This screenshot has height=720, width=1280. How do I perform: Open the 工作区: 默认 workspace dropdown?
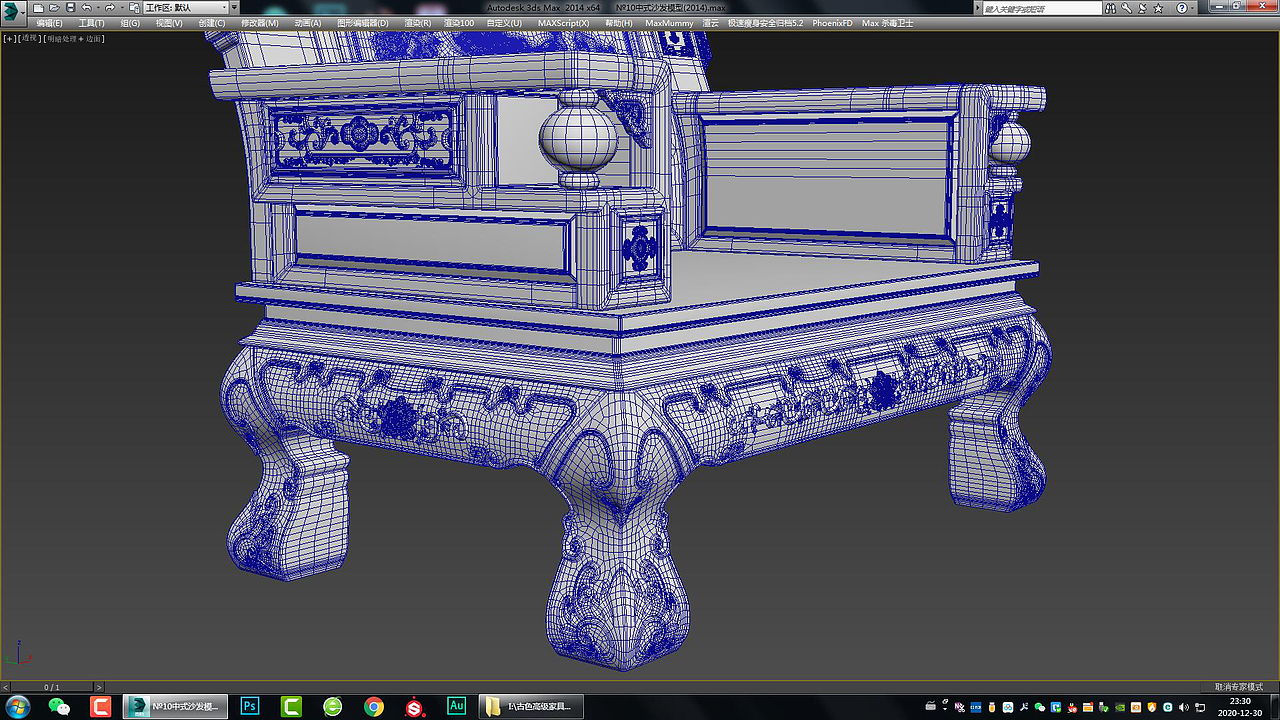[186, 8]
